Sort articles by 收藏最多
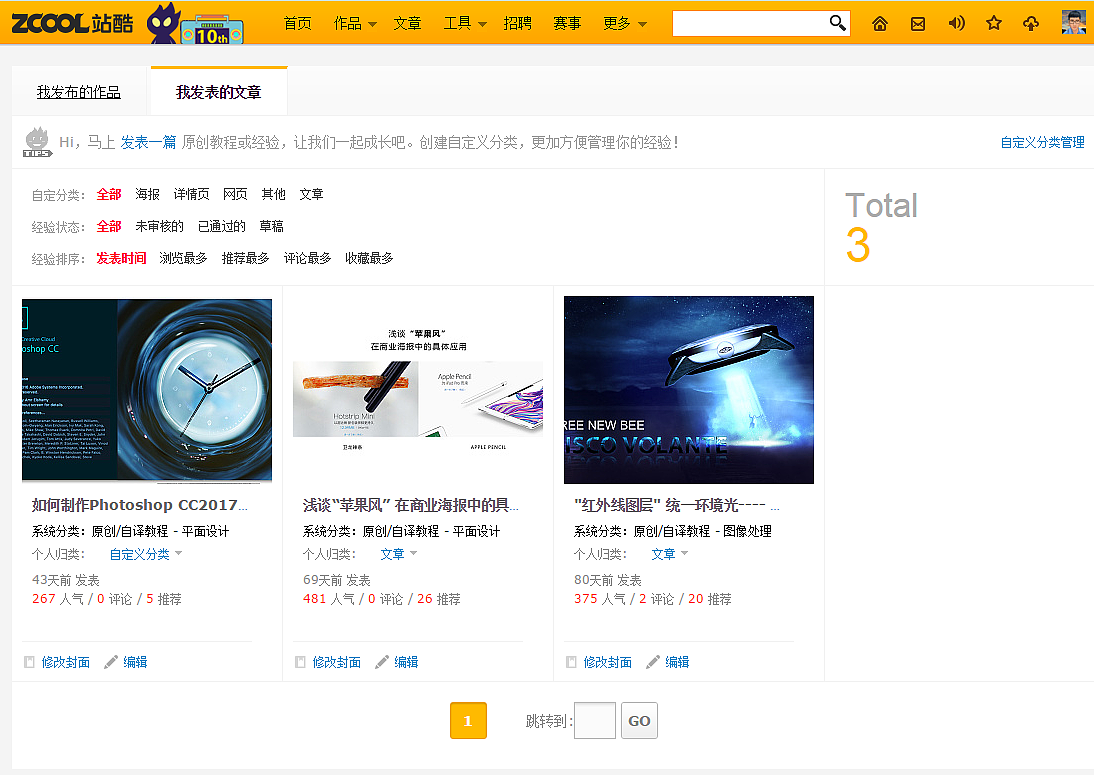 [369, 258]
